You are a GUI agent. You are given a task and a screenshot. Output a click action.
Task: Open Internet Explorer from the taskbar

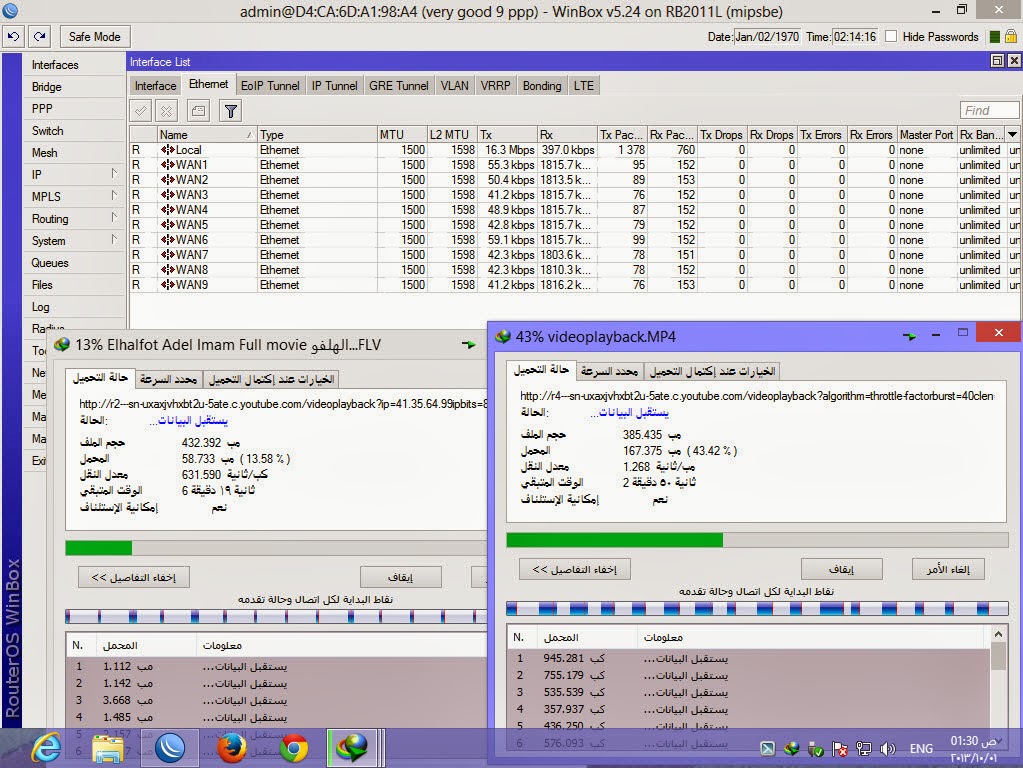click(x=47, y=748)
